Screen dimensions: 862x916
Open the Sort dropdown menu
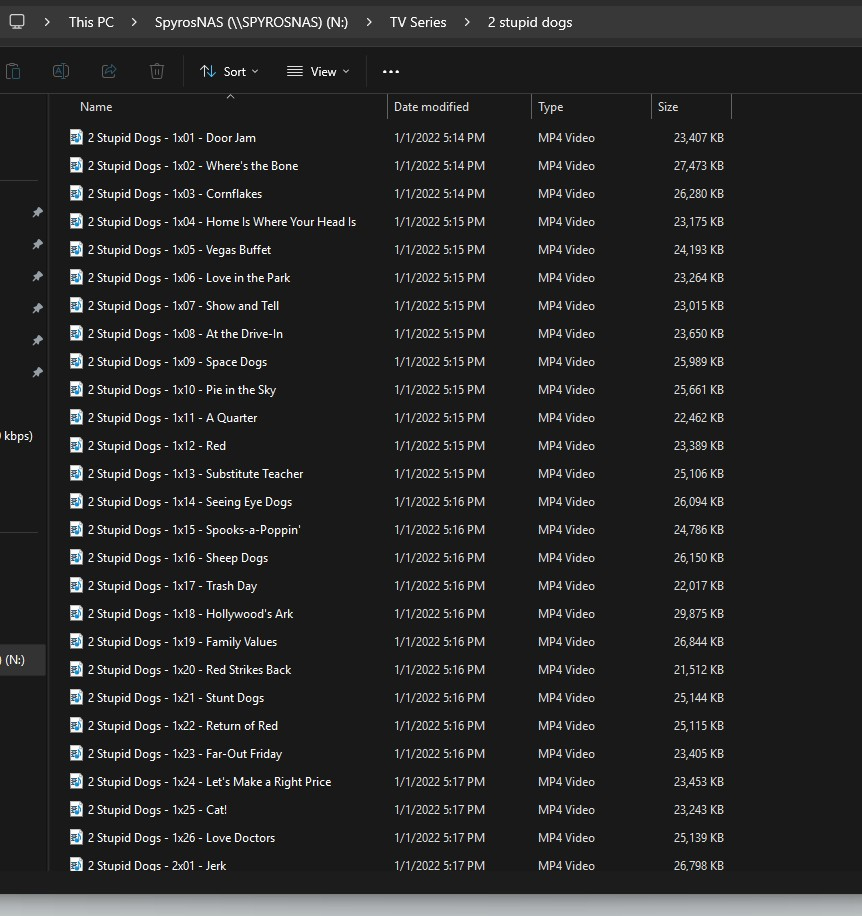[229, 71]
